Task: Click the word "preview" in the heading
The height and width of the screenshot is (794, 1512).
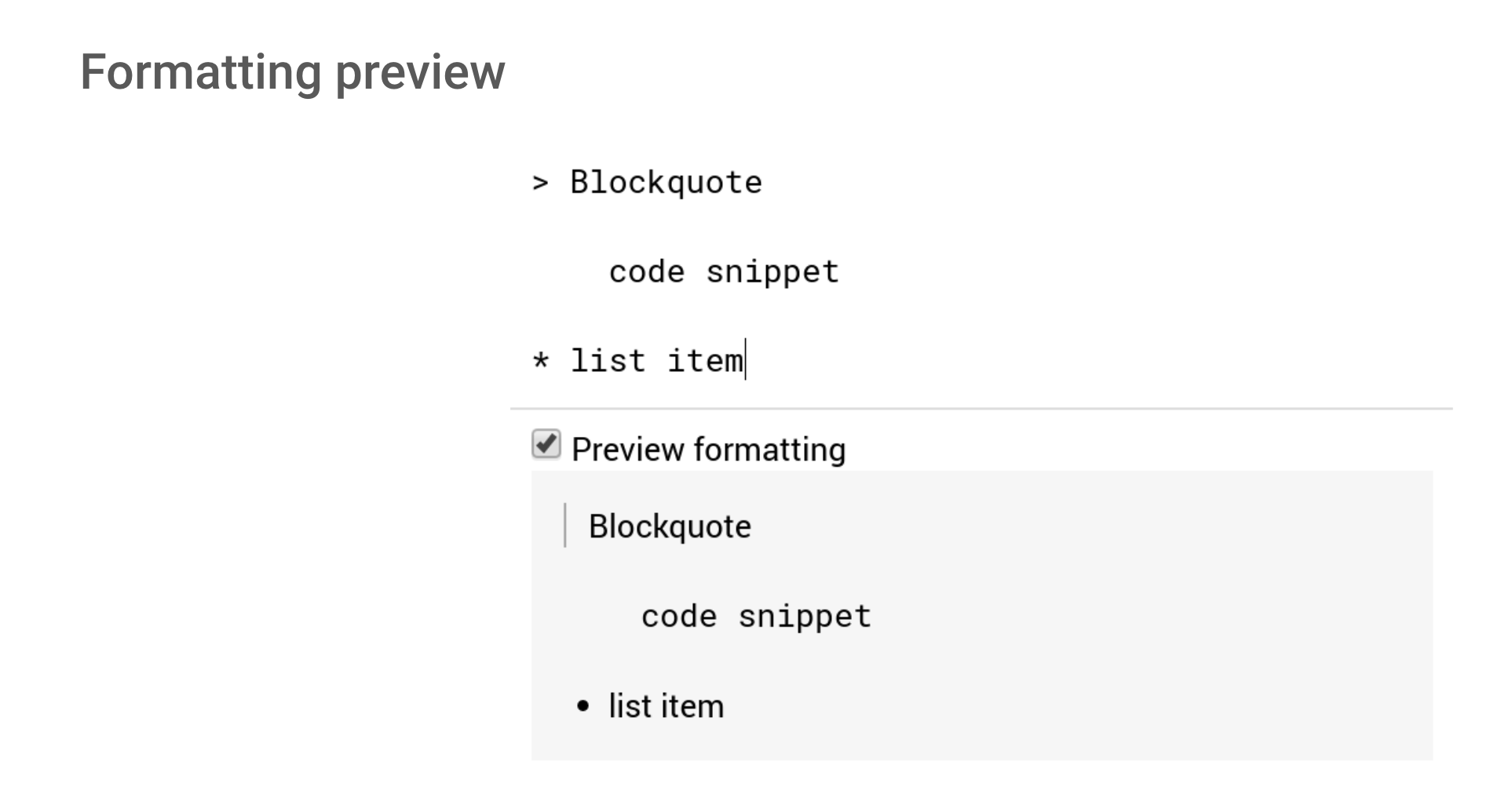Action: [x=420, y=72]
